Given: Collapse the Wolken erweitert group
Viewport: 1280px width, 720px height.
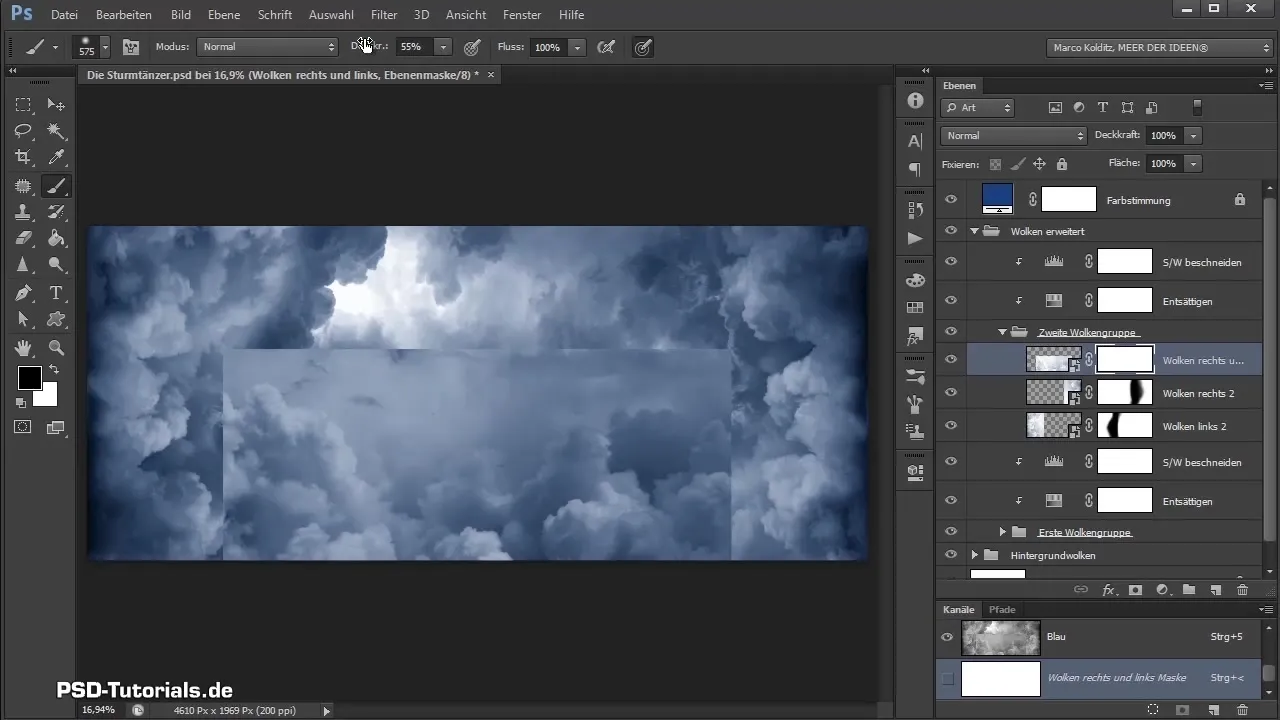Looking at the screenshot, I should (975, 230).
